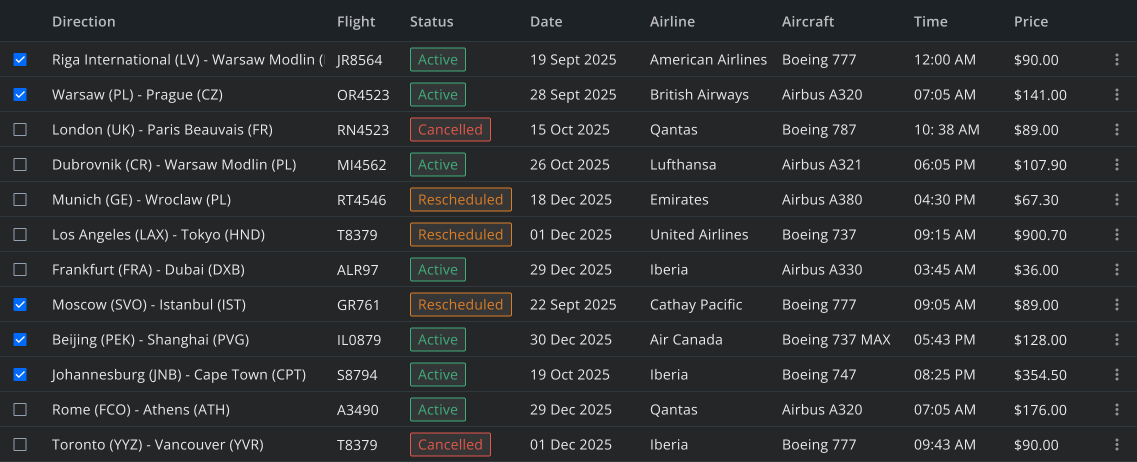Open the options menu for the $900.70 flight
1137x462 pixels.
[1117, 234]
